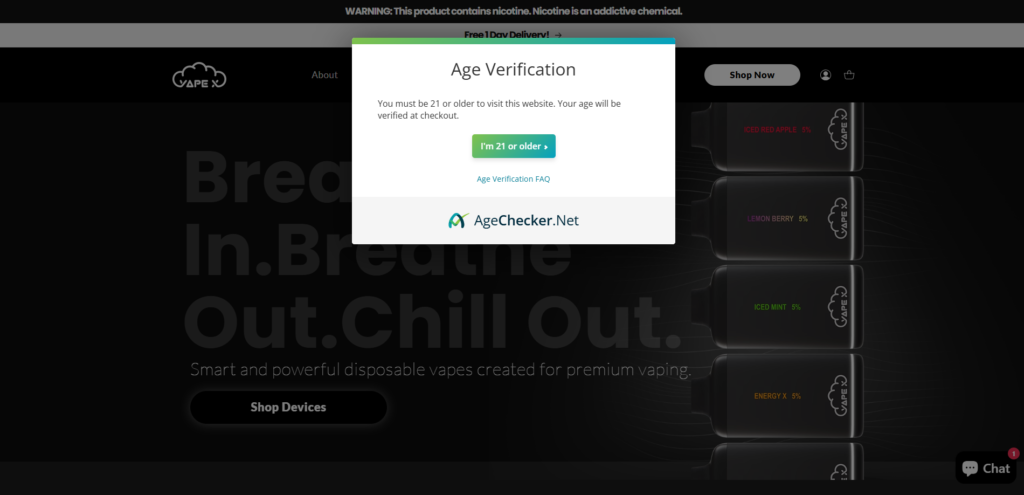Confirm with the I'm 21 or older button
Viewport: 1024px width, 495px height.
point(513,146)
